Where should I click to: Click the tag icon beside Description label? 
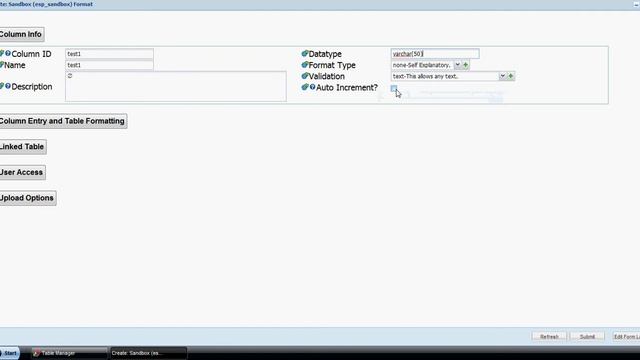pyautogui.click(x=2, y=86)
